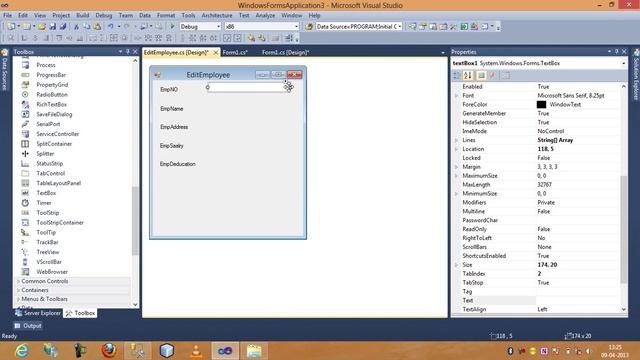This screenshot has width=640, height=360.
Task: Select the WebBrowser control in Toolbox
Action: (52, 272)
